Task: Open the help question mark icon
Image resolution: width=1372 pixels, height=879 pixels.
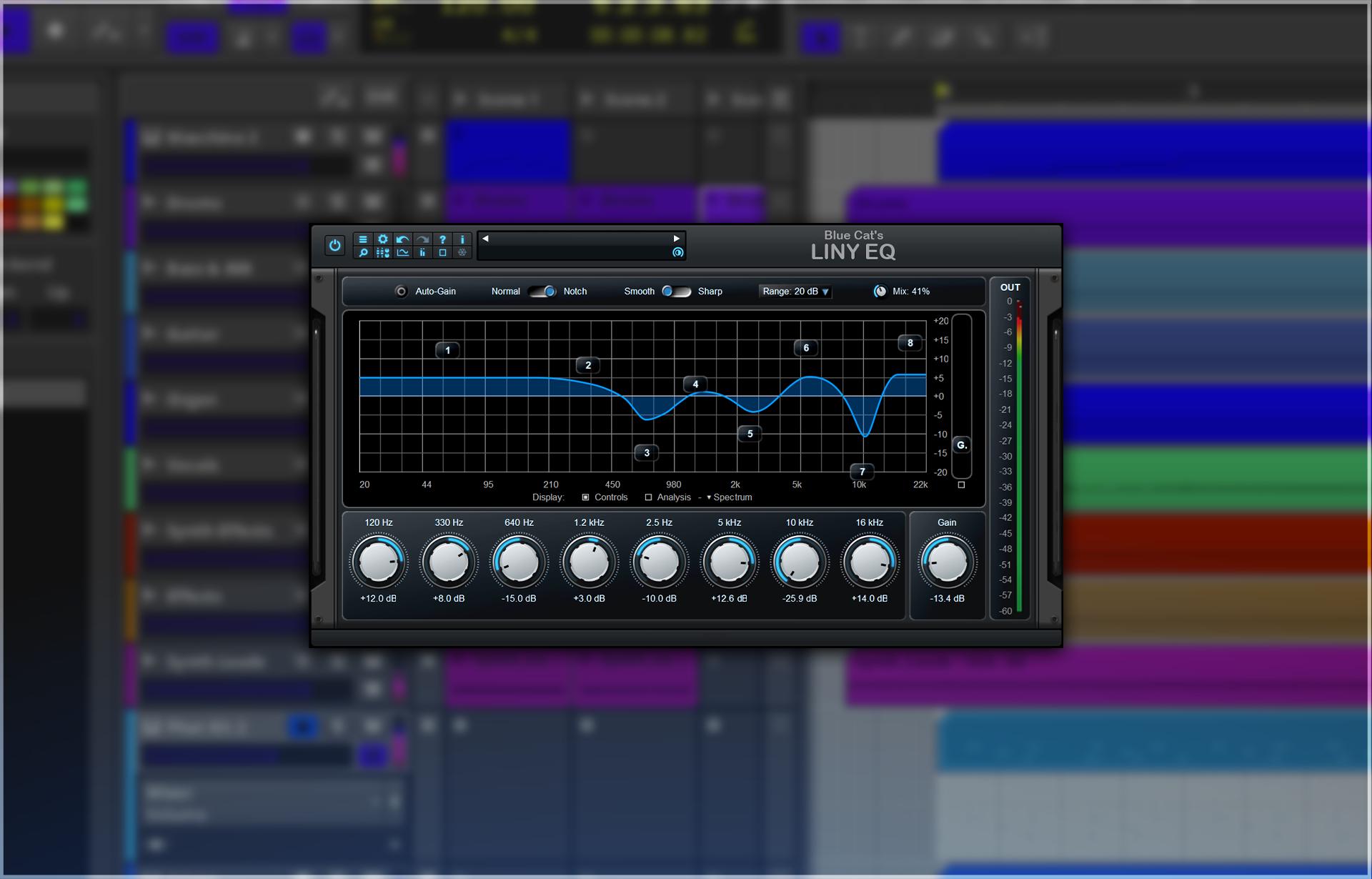Action: (442, 239)
